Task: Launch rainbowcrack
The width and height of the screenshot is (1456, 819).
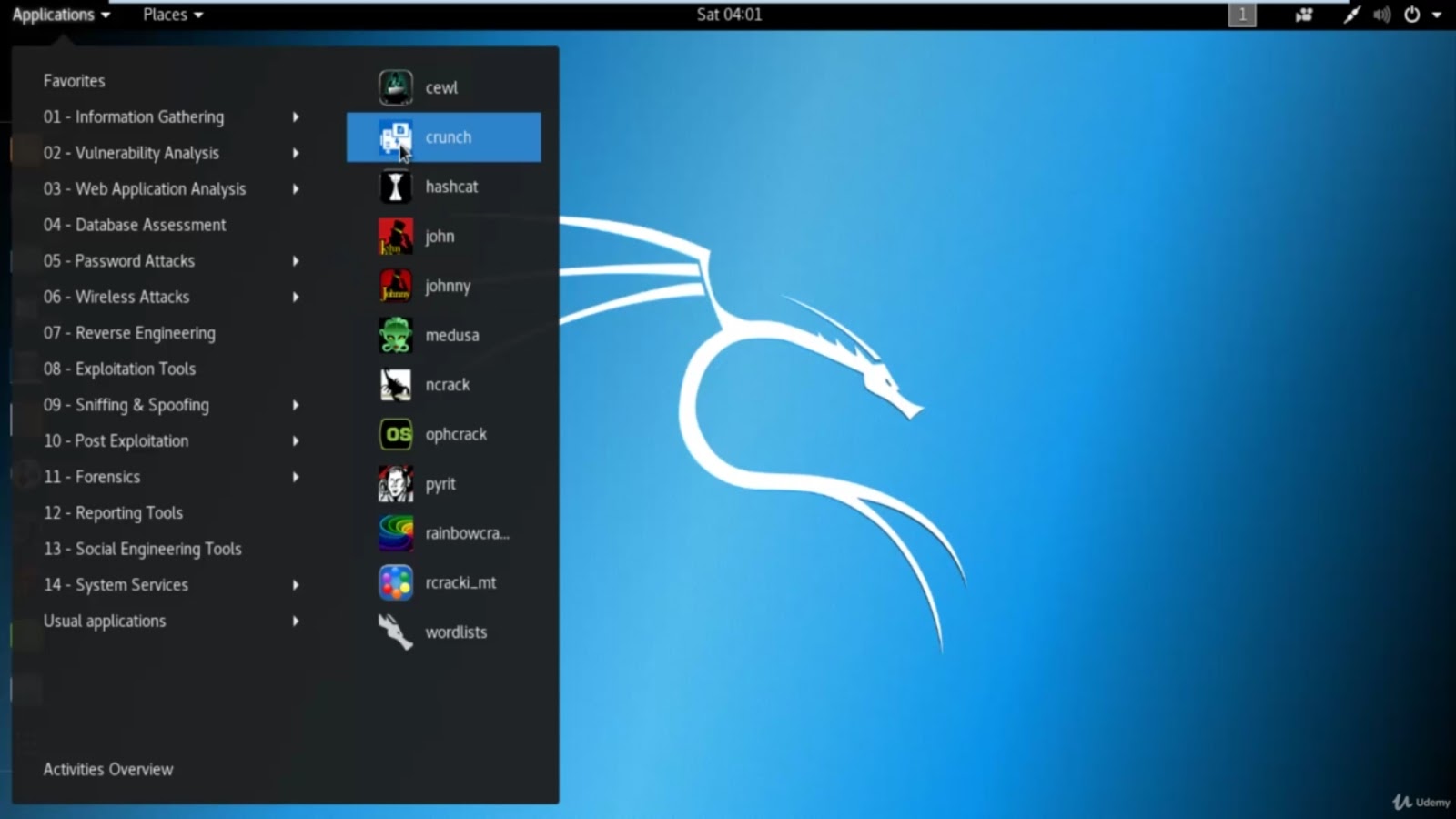Action: [466, 532]
